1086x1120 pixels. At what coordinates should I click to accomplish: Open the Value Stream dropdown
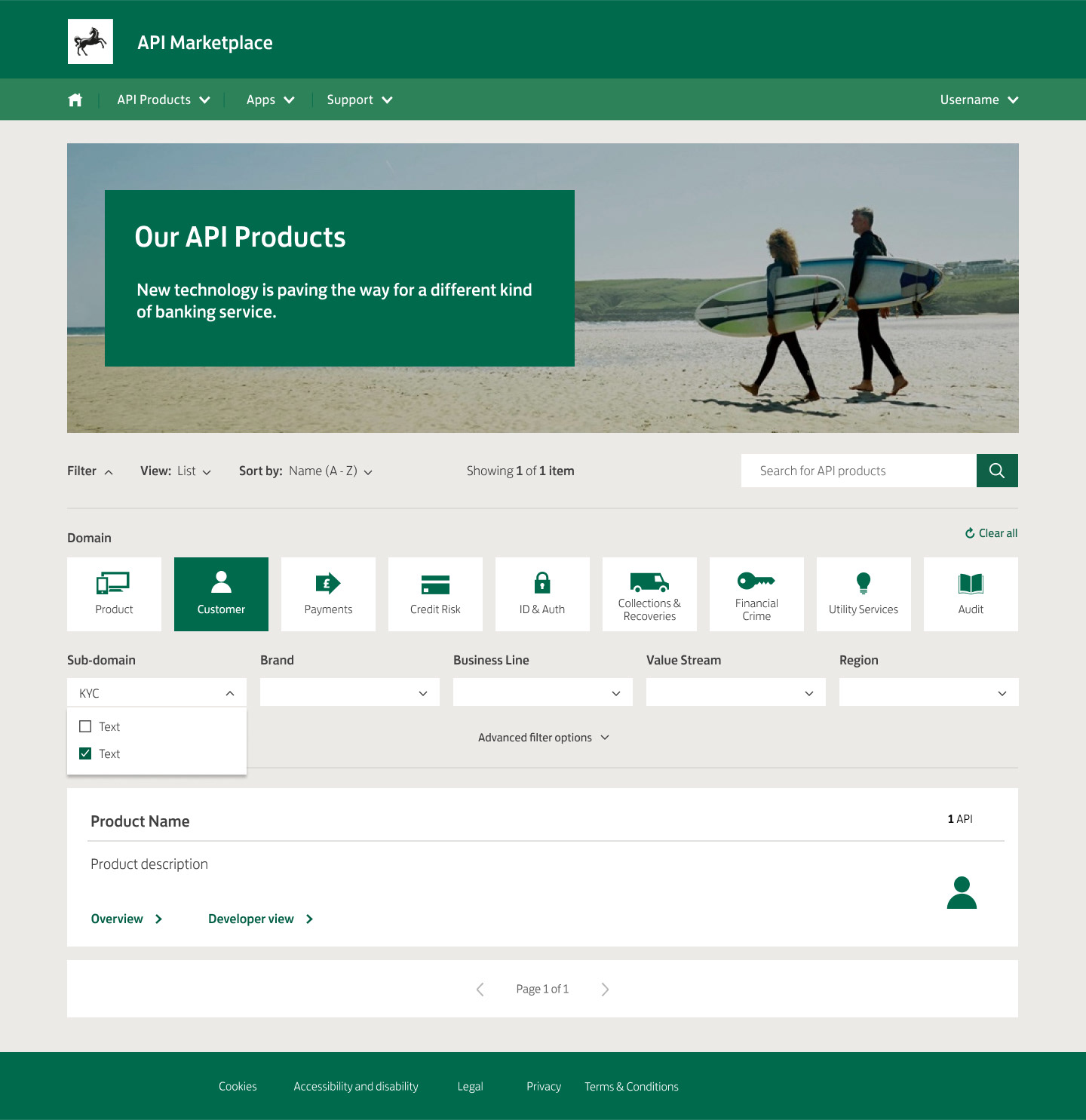(736, 692)
